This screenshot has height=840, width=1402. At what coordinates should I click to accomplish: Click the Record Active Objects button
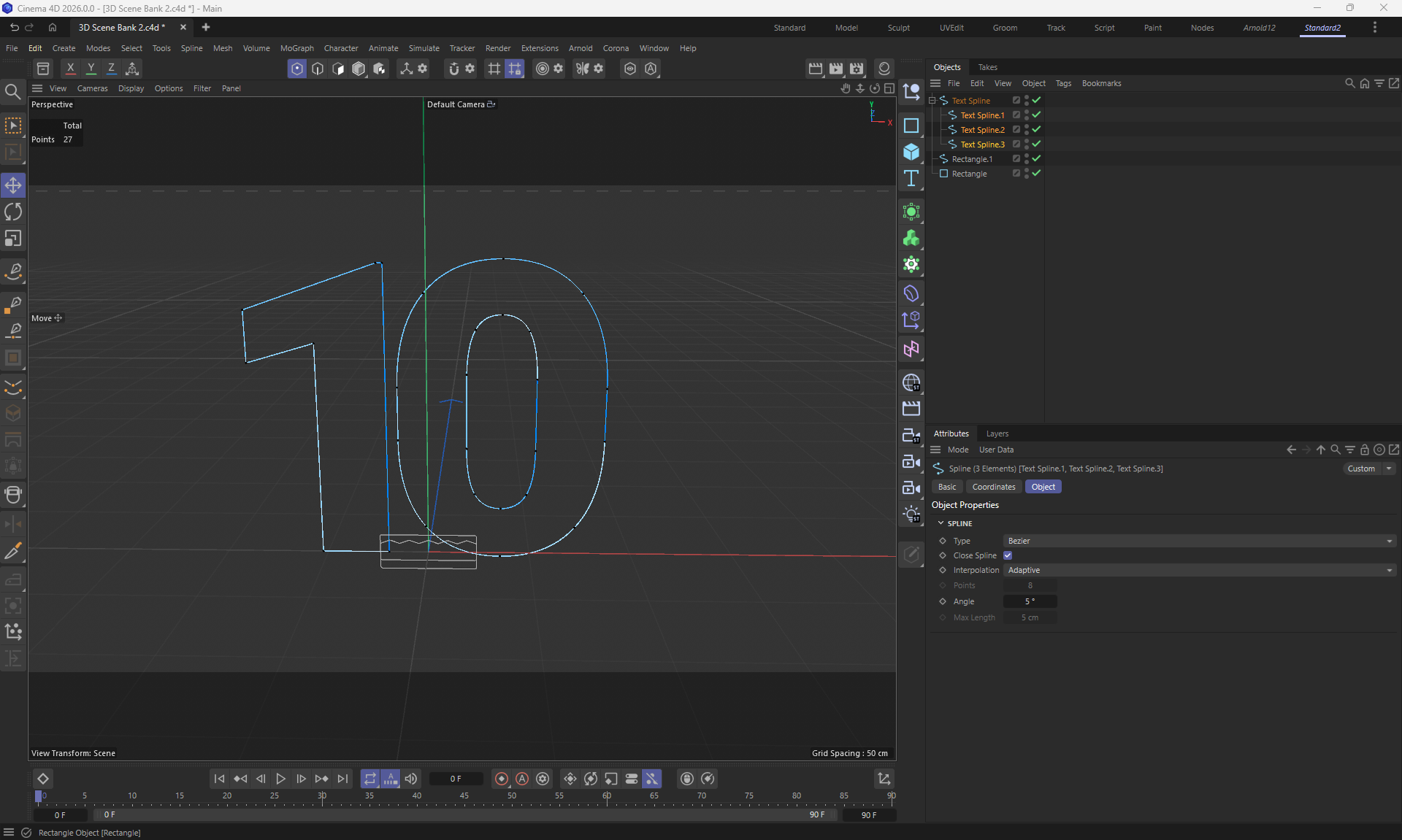(x=501, y=779)
